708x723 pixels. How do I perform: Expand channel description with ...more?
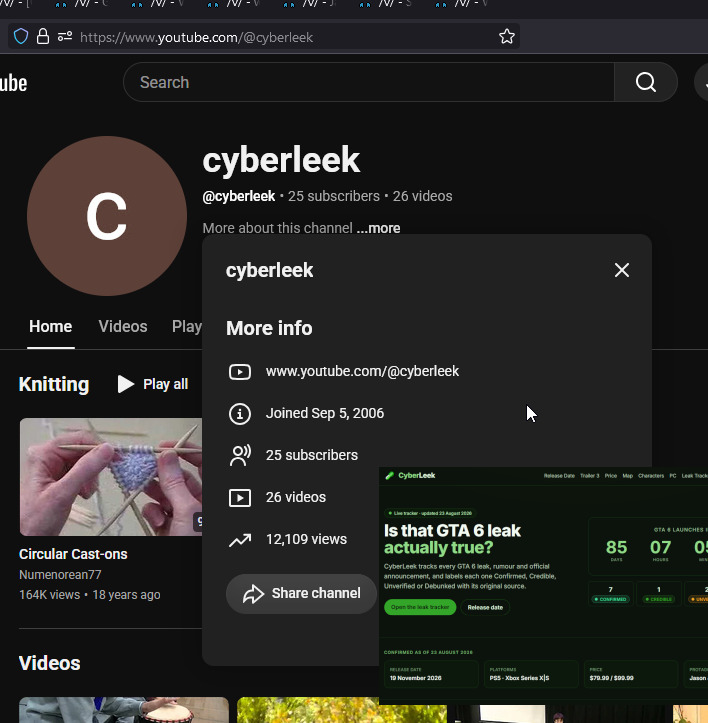(x=378, y=228)
